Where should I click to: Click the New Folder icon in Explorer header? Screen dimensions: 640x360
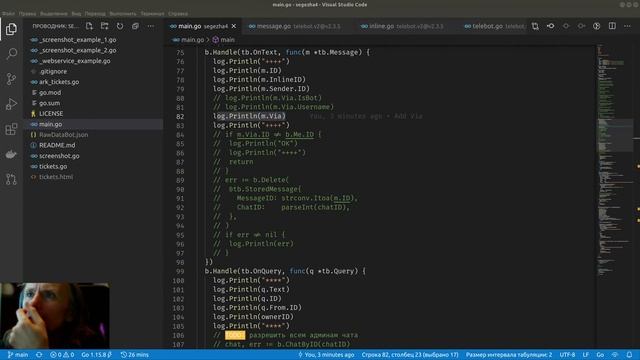[104, 26]
